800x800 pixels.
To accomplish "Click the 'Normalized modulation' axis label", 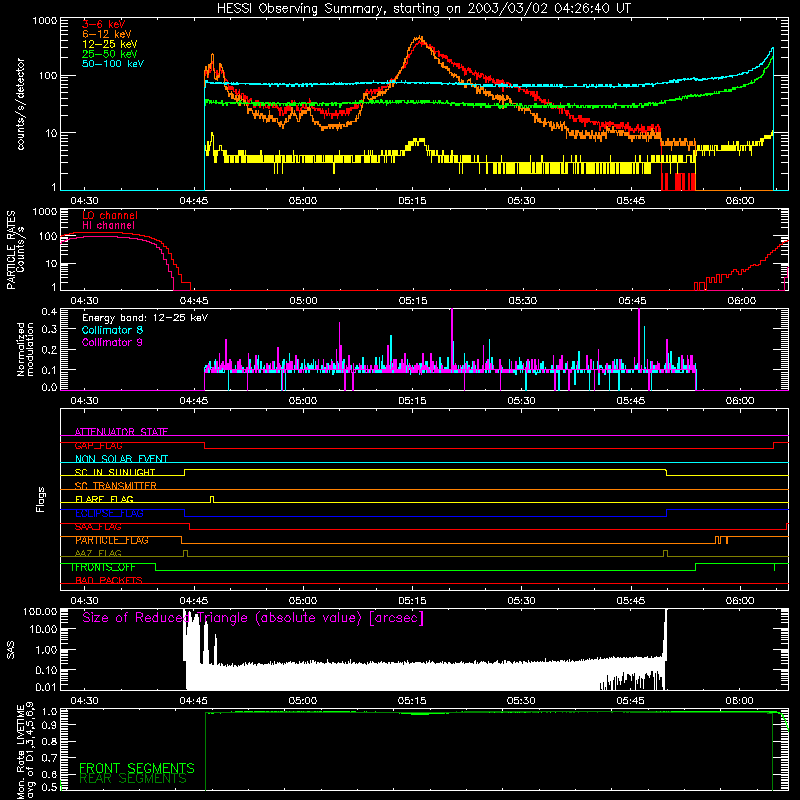I will coord(25,349).
